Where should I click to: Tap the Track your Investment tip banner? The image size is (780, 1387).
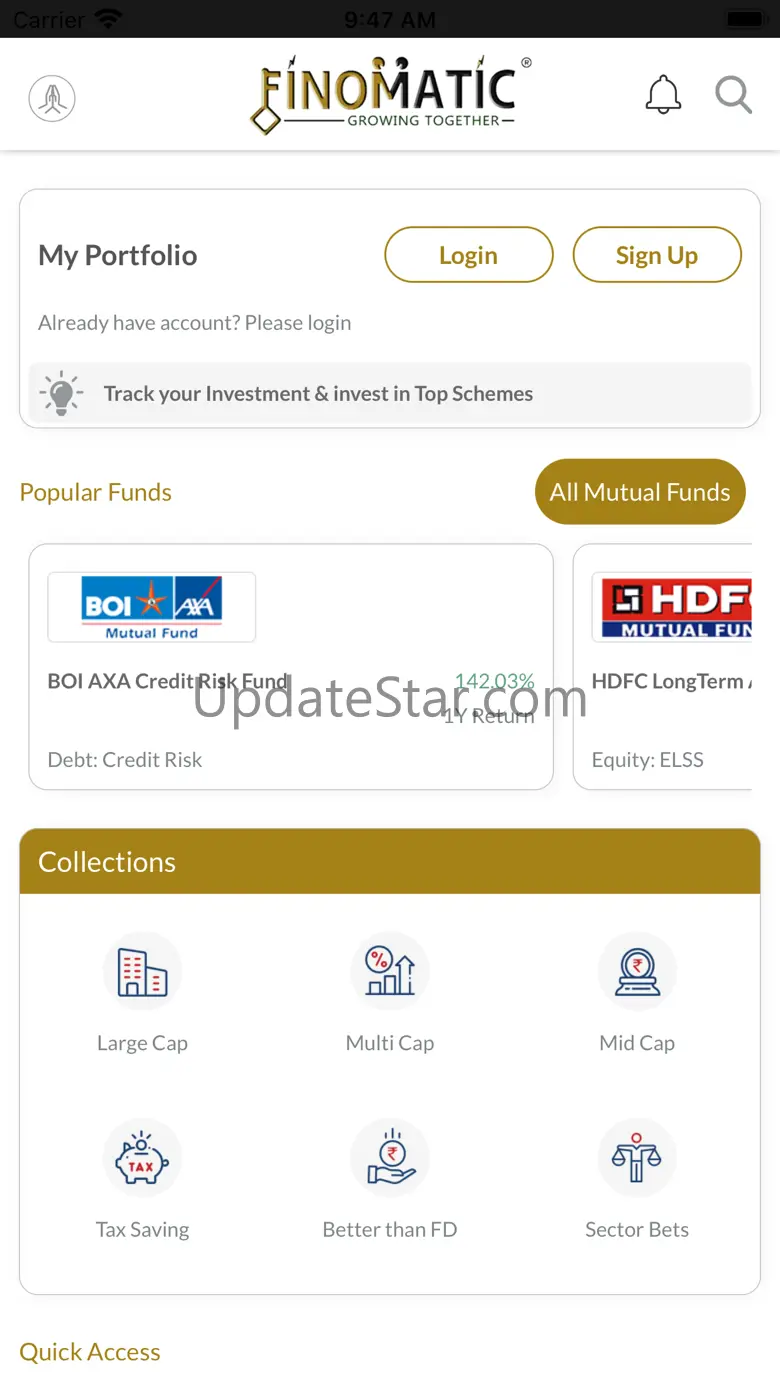(390, 393)
